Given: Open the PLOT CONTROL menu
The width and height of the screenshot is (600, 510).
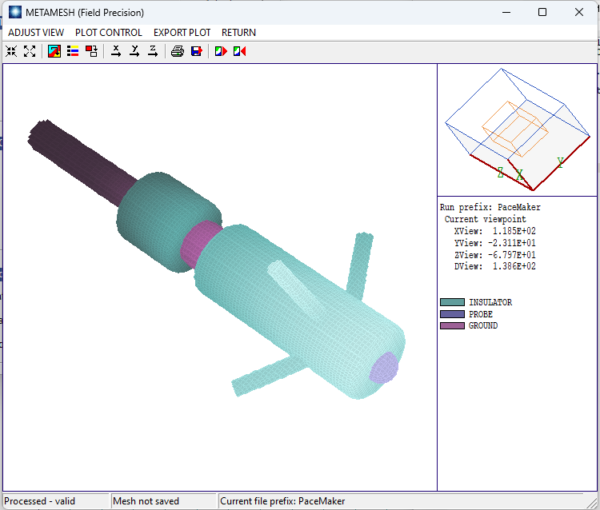Looking at the screenshot, I should [108, 32].
